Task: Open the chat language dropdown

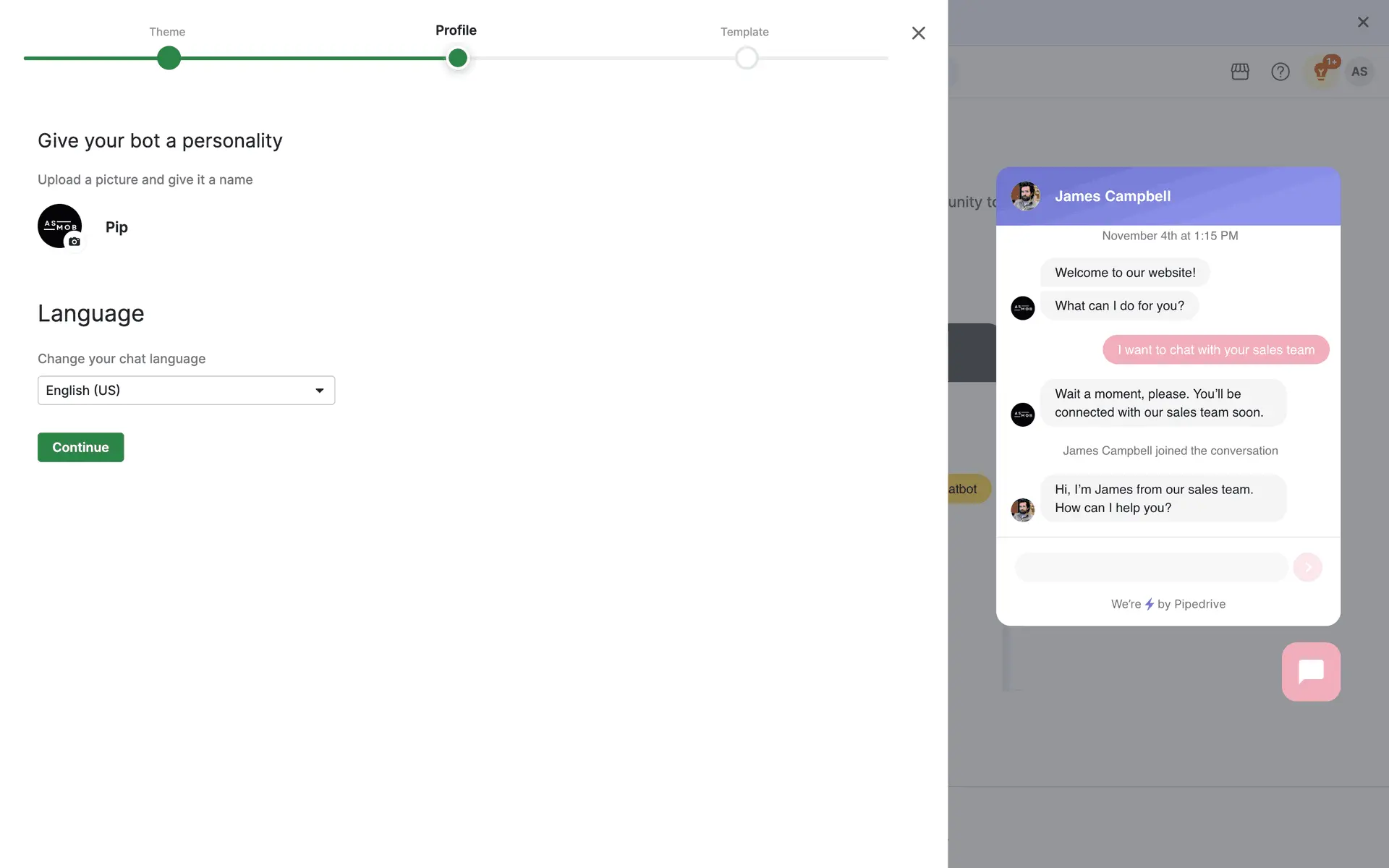Action: [186, 391]
